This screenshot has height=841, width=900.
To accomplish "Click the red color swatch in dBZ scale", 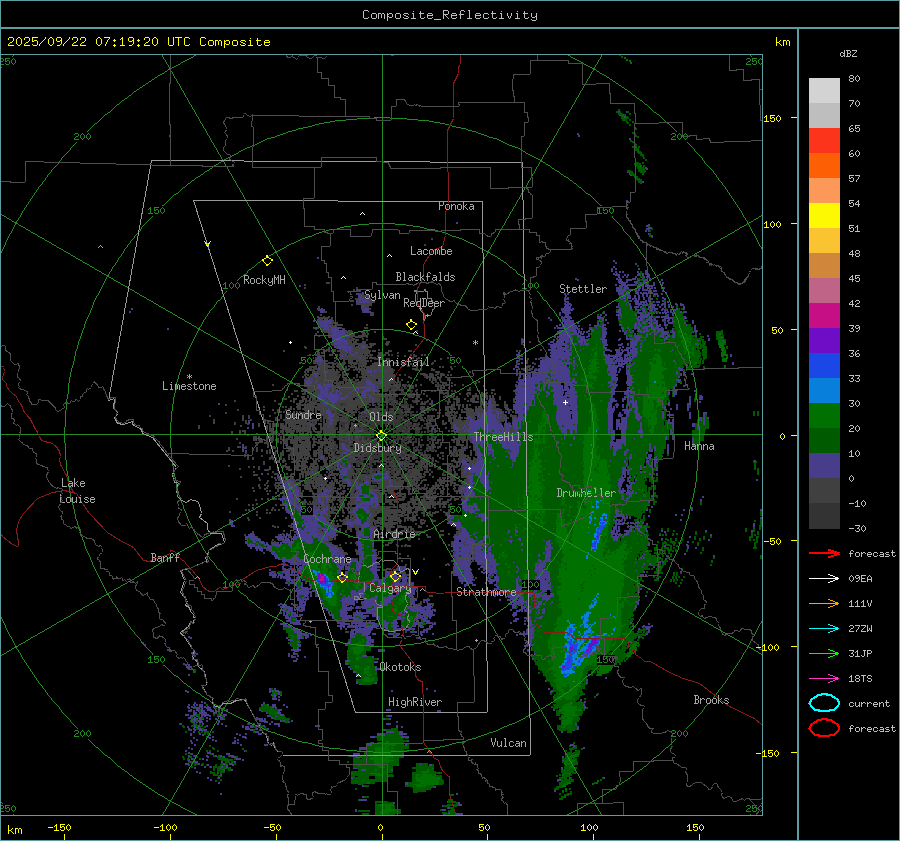I will 824,141.
